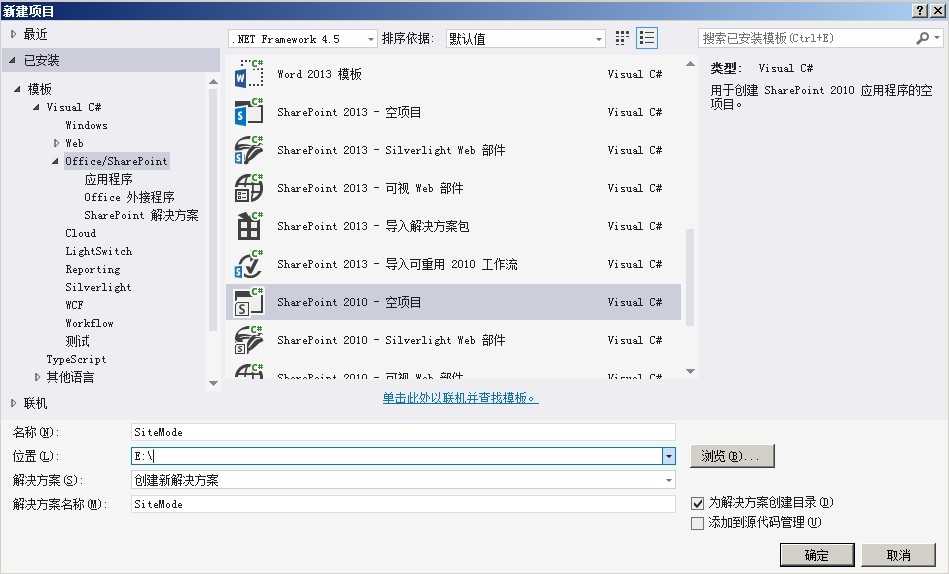This screenshot has height=574, width=949.
Task: Click the 搜索已安装模板 search box
Action: coord(808,38)
